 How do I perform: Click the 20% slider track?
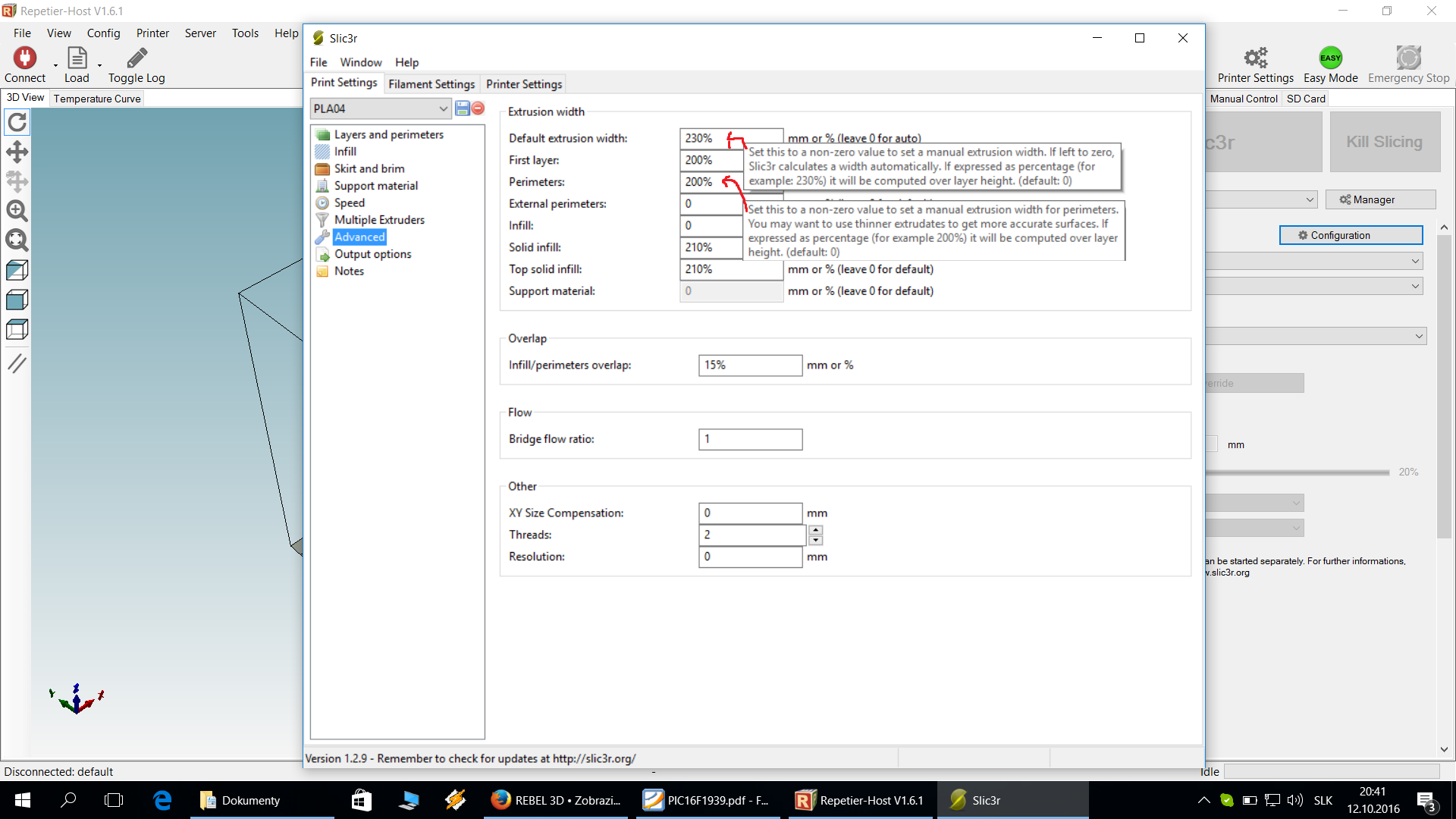(x=1297, y=472)
